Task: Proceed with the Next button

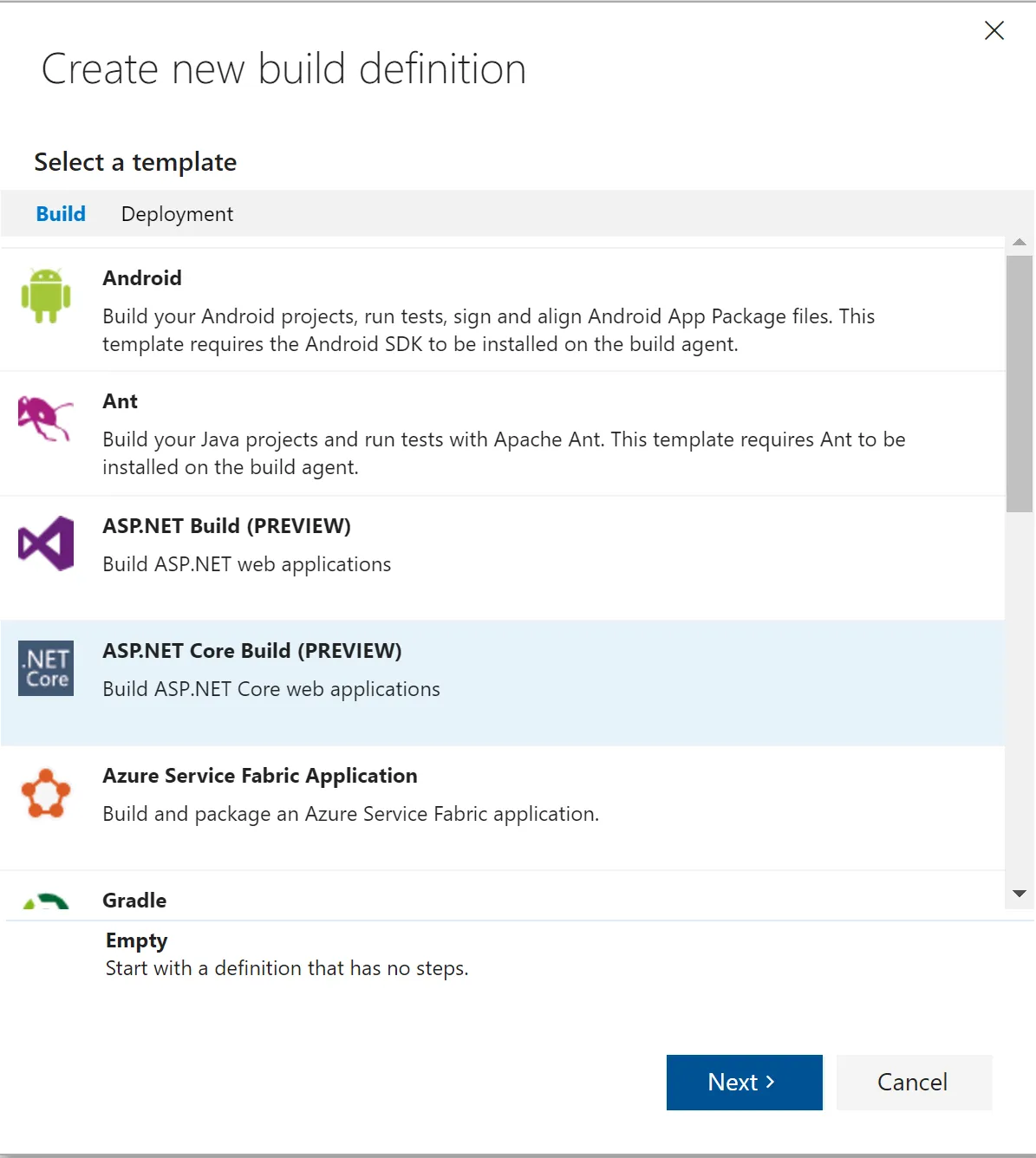Action: click(744, 1083)
